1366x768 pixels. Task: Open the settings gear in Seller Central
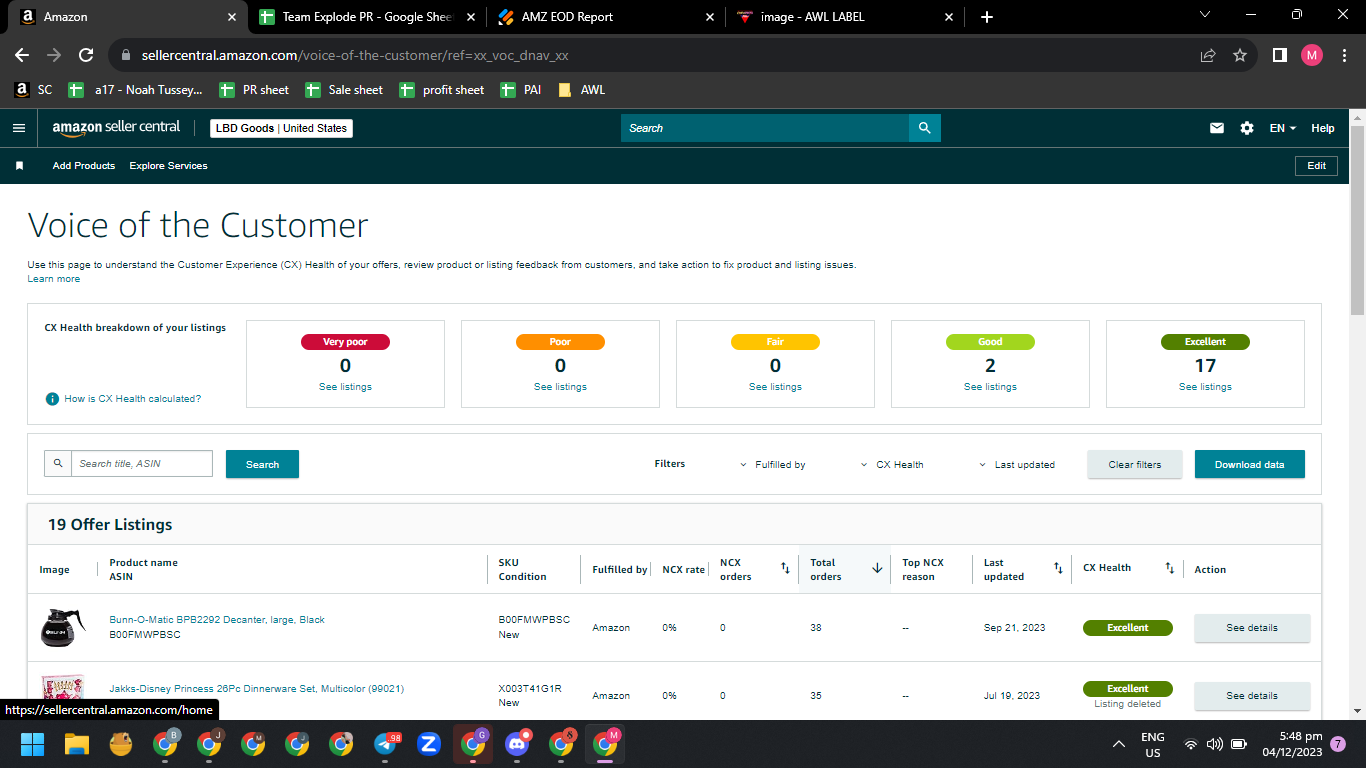pyautogui.click(x=1247, y=128)
